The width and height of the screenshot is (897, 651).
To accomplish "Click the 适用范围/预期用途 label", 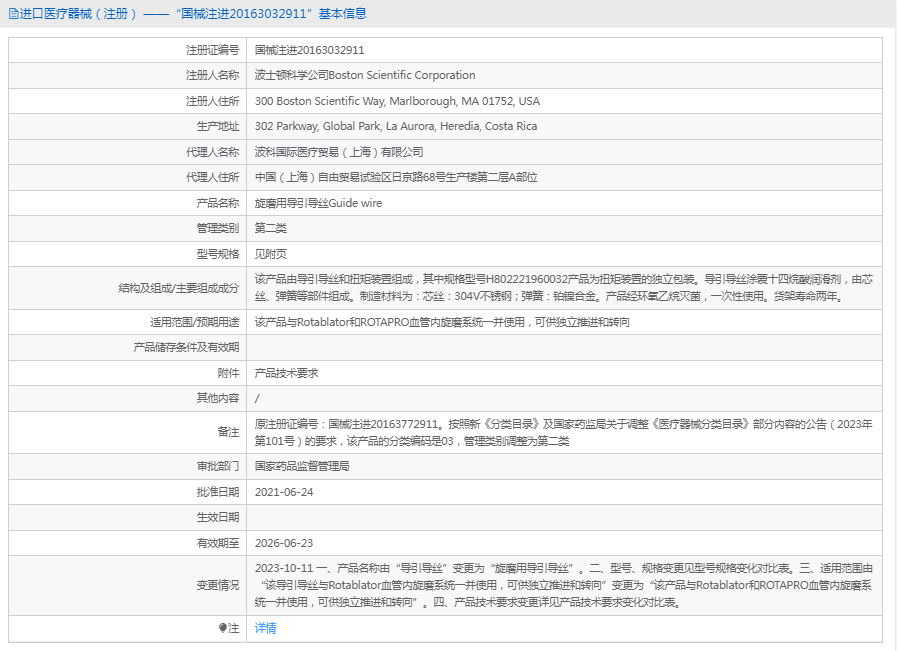I will (x=195, y=322).
